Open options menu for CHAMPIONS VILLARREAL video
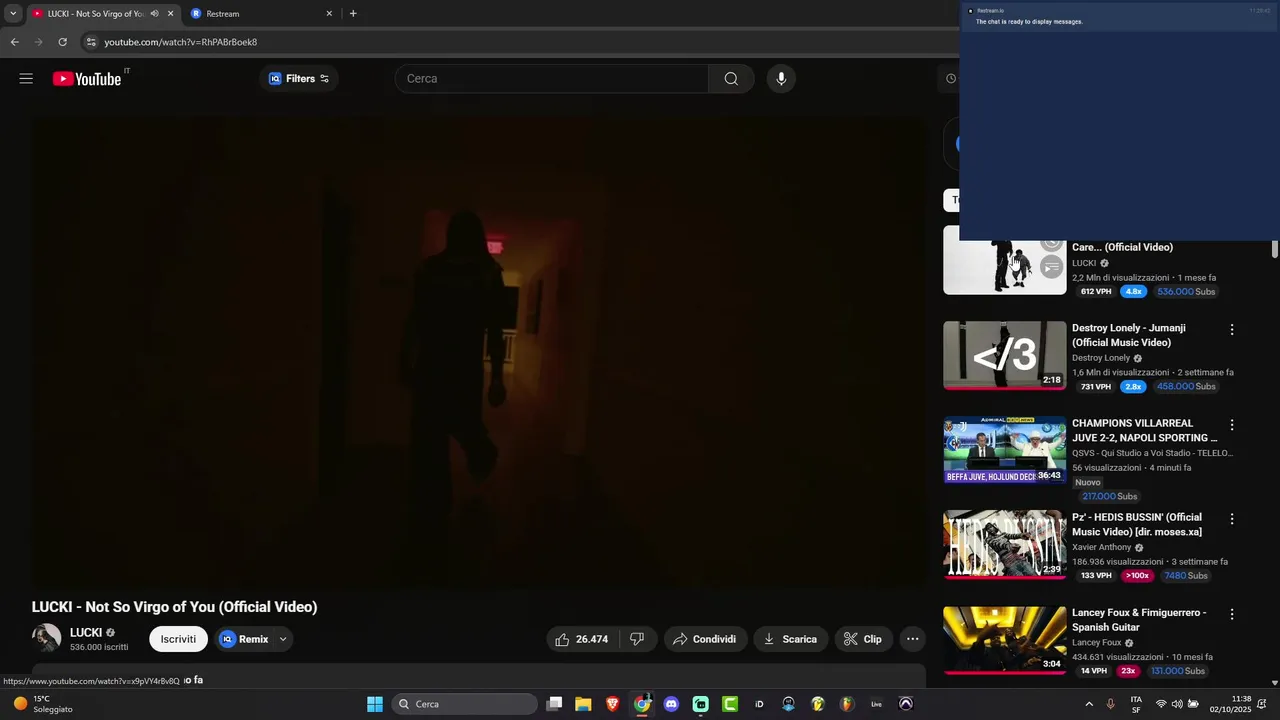 click(x=1232, y=425)
